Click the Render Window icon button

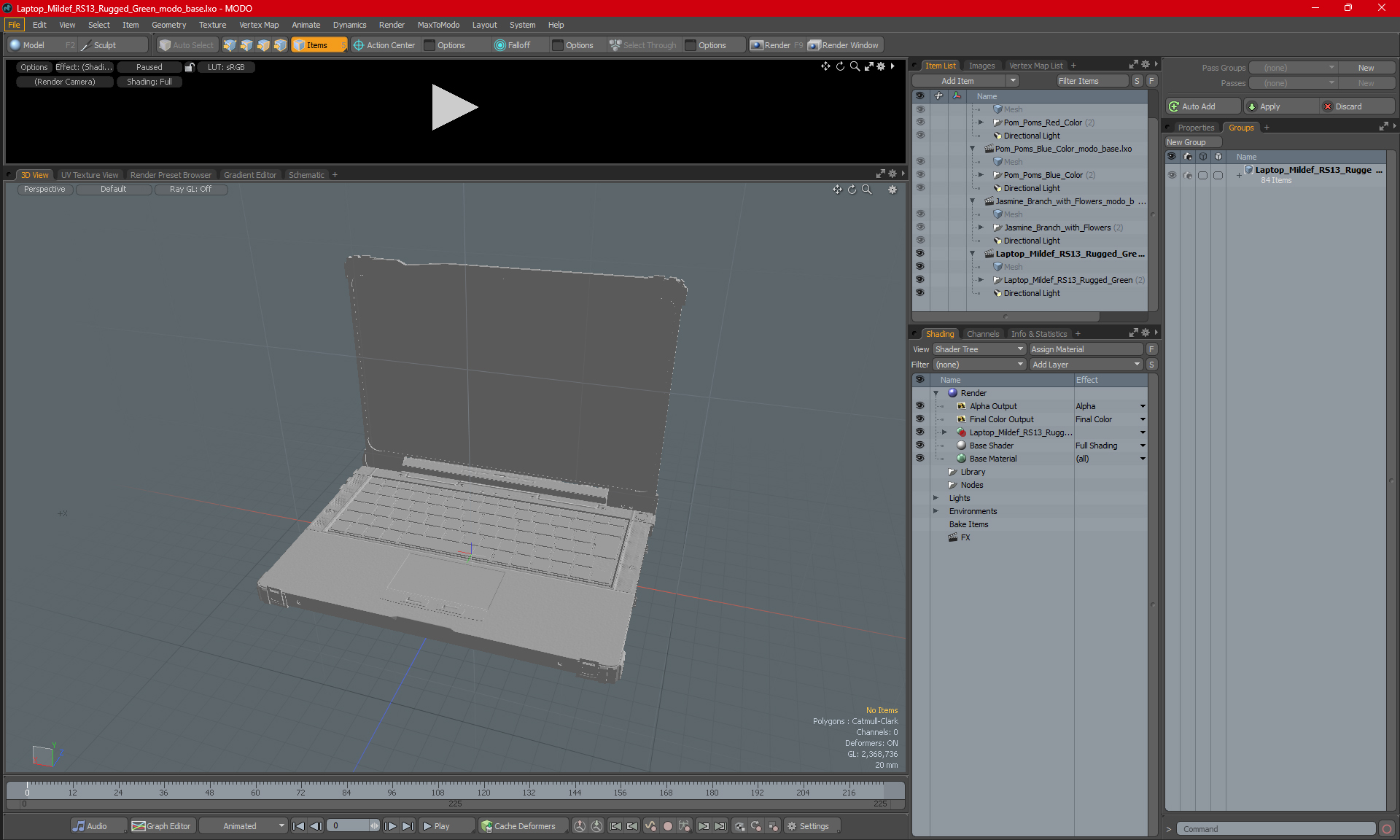tap(814, 45)
